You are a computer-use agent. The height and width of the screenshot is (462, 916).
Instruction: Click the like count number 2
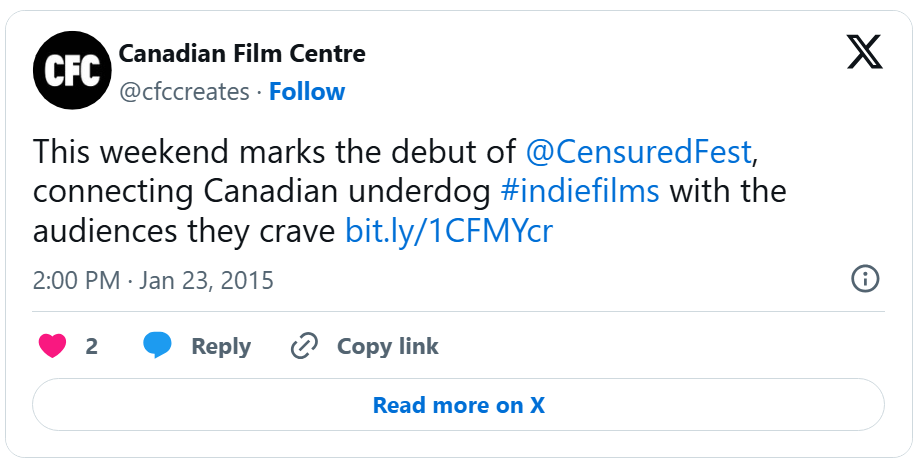92,346
